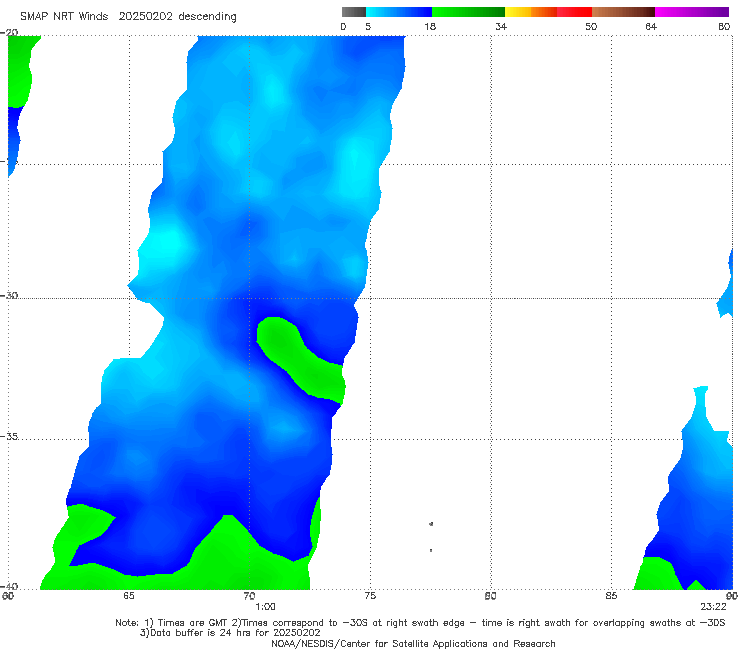Screen dimensions: 740x650
Task: Click the longitude axis label '85'
Action: tap(611, 596)
